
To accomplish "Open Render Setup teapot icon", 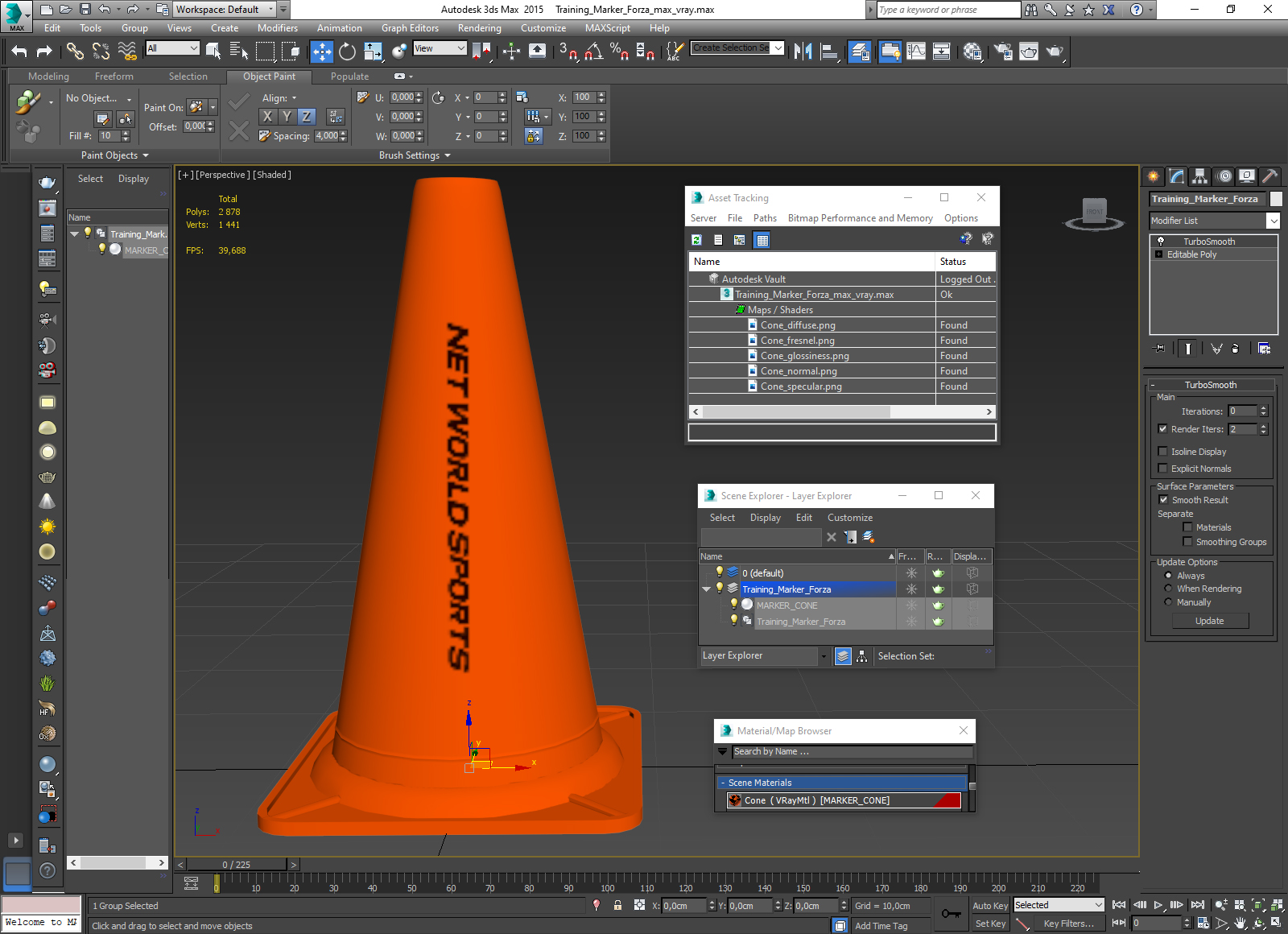I will (1002, 52).
